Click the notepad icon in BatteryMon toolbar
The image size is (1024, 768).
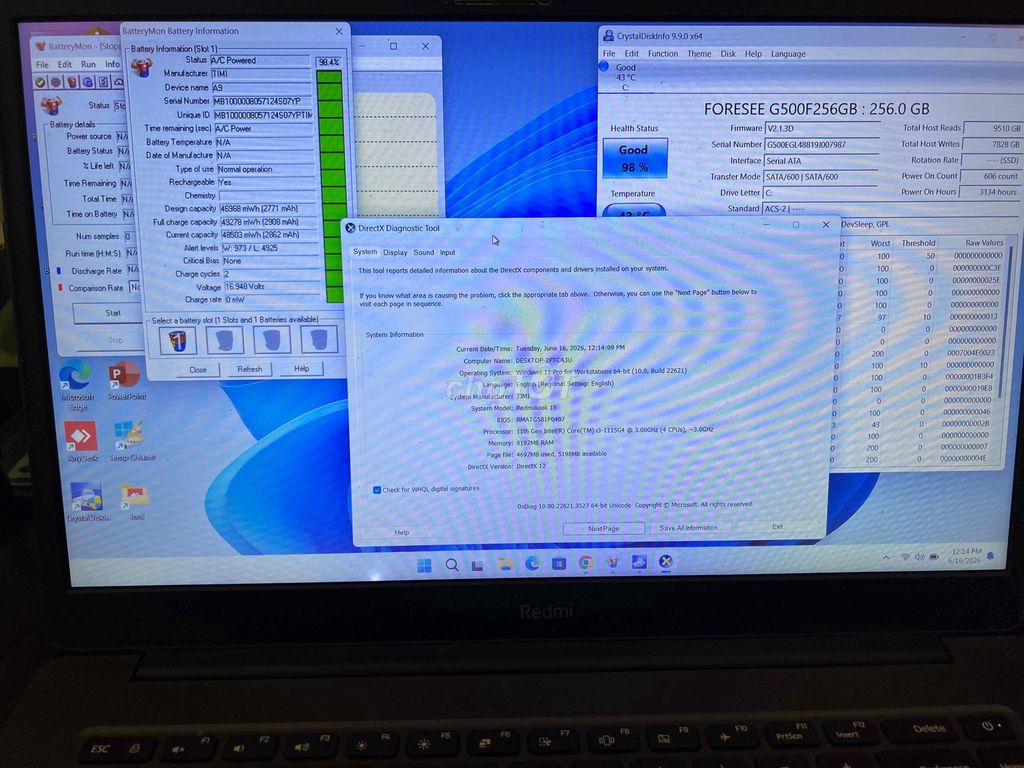[x=103, y=82]
